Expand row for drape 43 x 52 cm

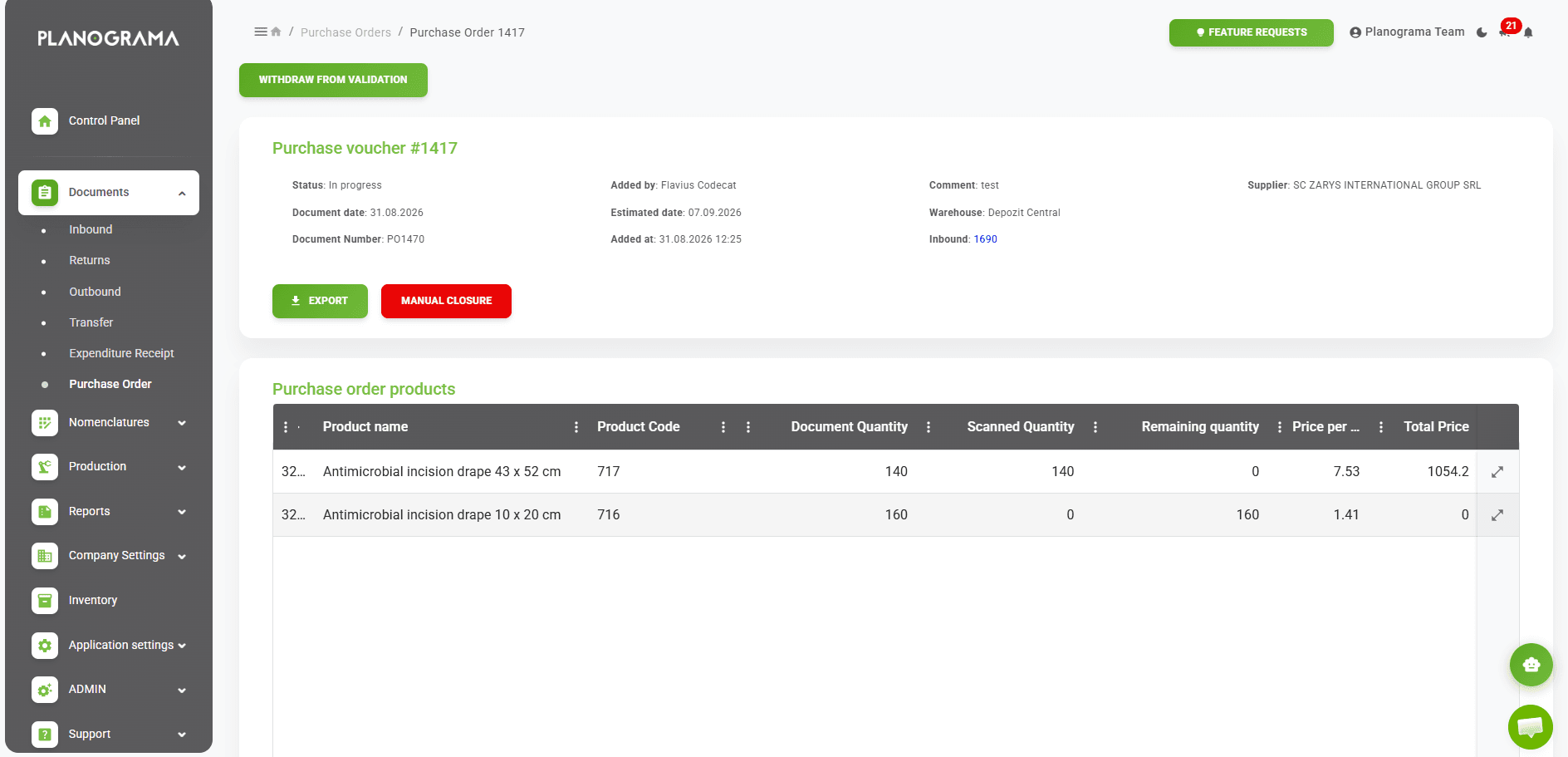click(x=1497, y=472)
